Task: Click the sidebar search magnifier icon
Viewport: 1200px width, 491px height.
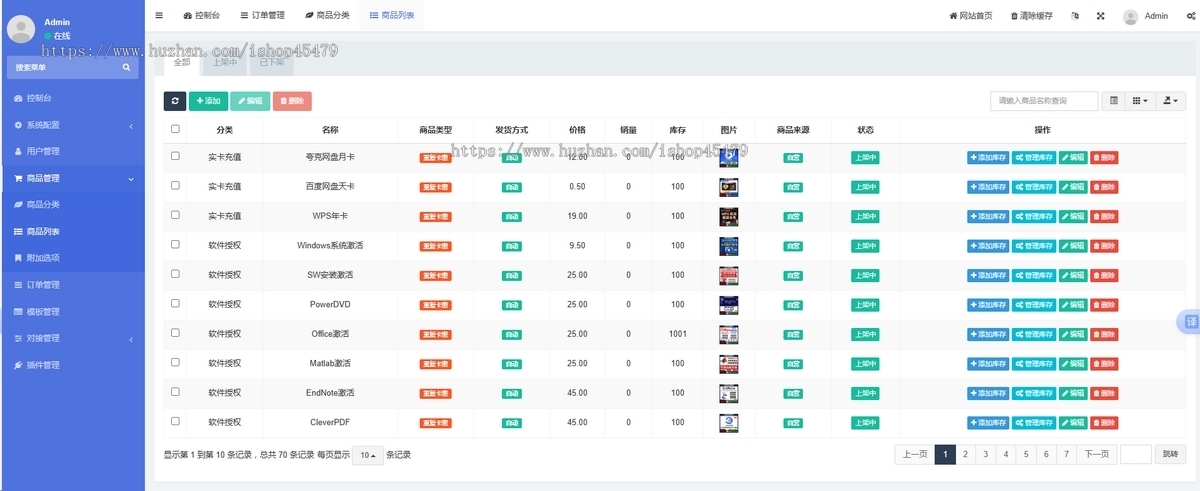Action: point(126,67)
